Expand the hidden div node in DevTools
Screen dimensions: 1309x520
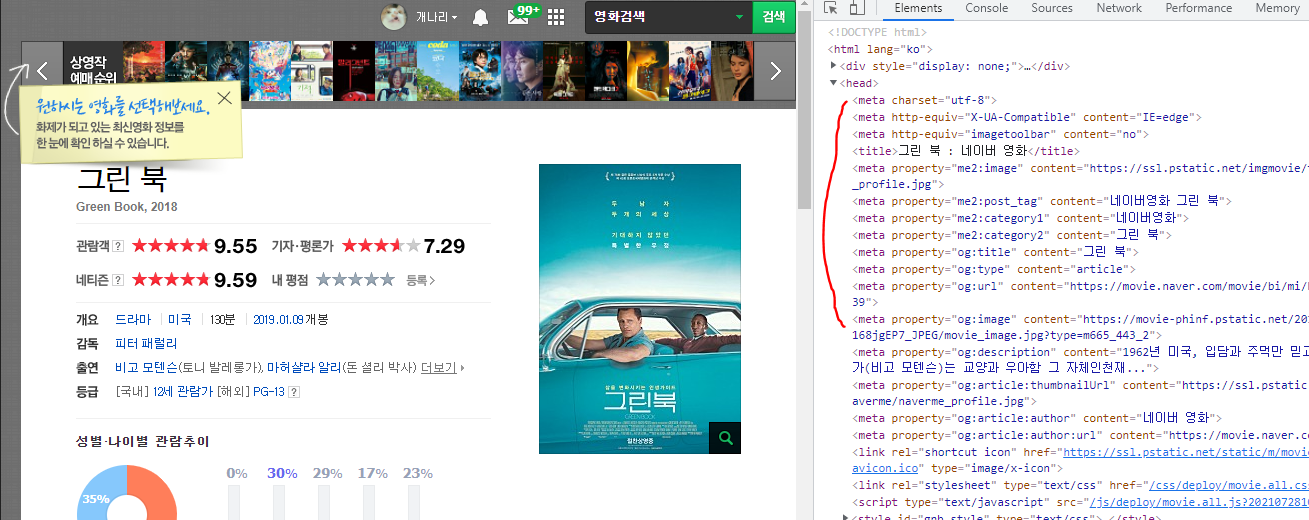(835, 66)
